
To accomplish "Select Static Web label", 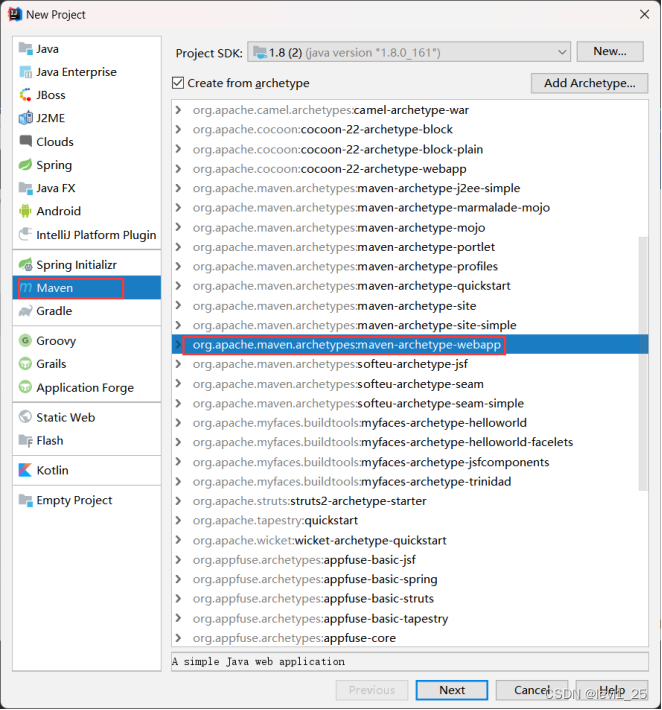I will 66,417.
